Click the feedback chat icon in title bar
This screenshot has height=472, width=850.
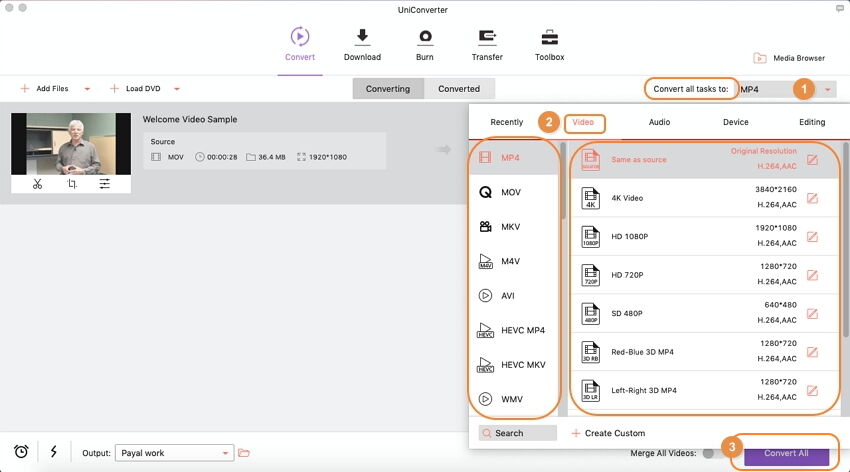pos(840,9)
